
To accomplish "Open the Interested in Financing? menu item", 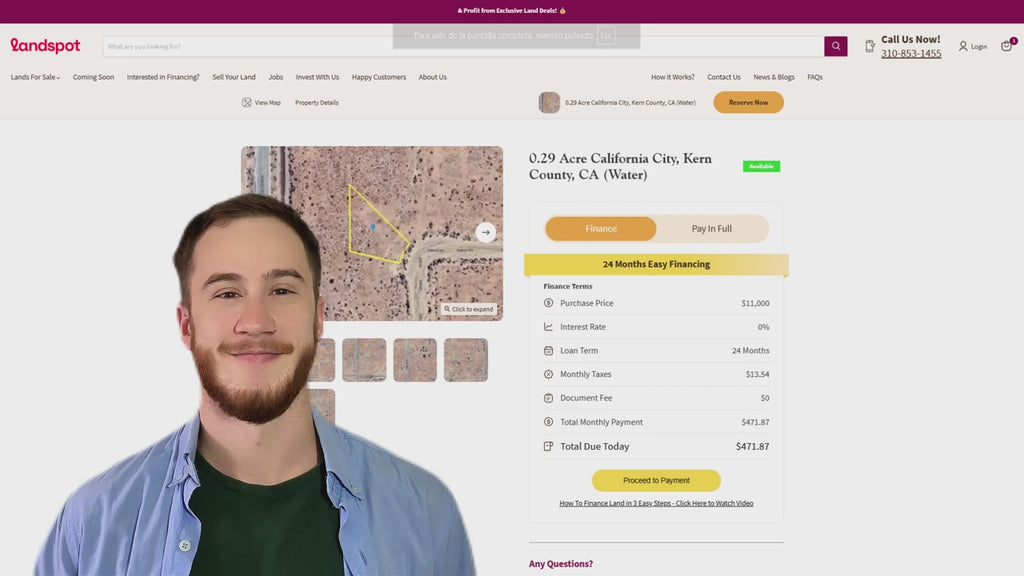I will click(163, 77).
